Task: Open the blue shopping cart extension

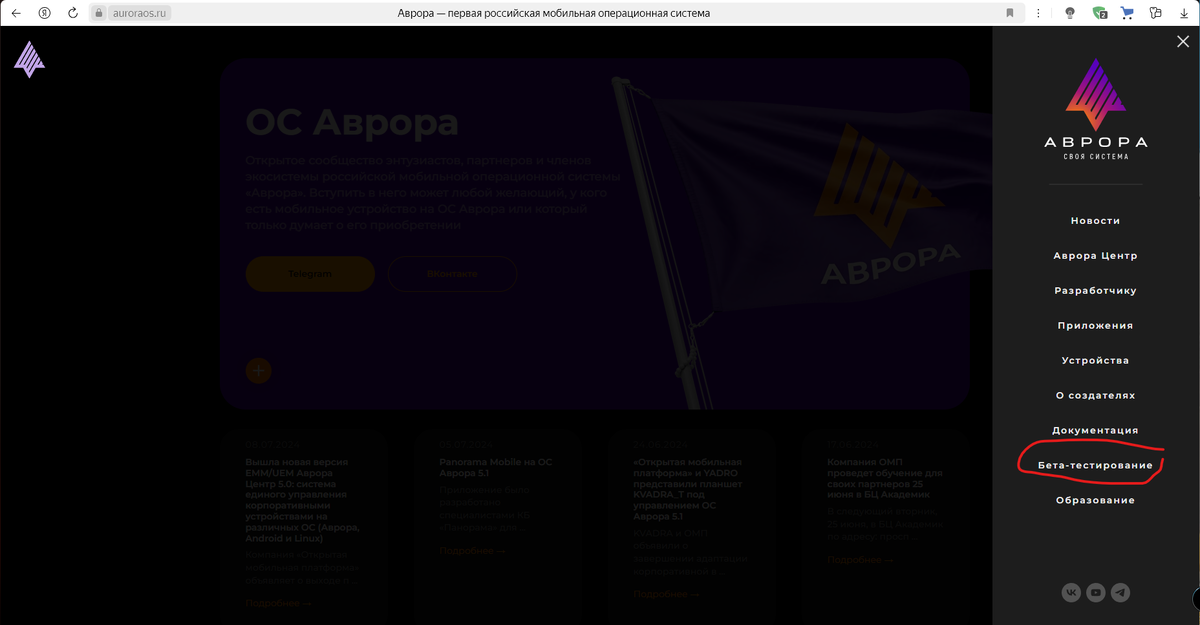Action: (1128, 13)
